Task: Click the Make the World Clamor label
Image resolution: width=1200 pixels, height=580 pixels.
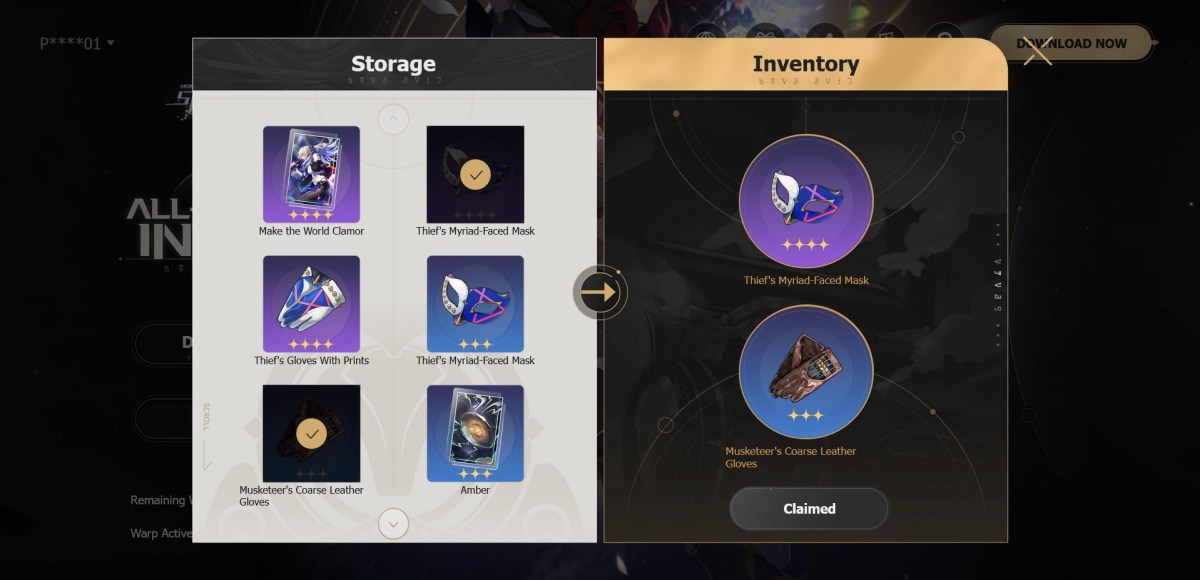Action: [x=311, y=231]
